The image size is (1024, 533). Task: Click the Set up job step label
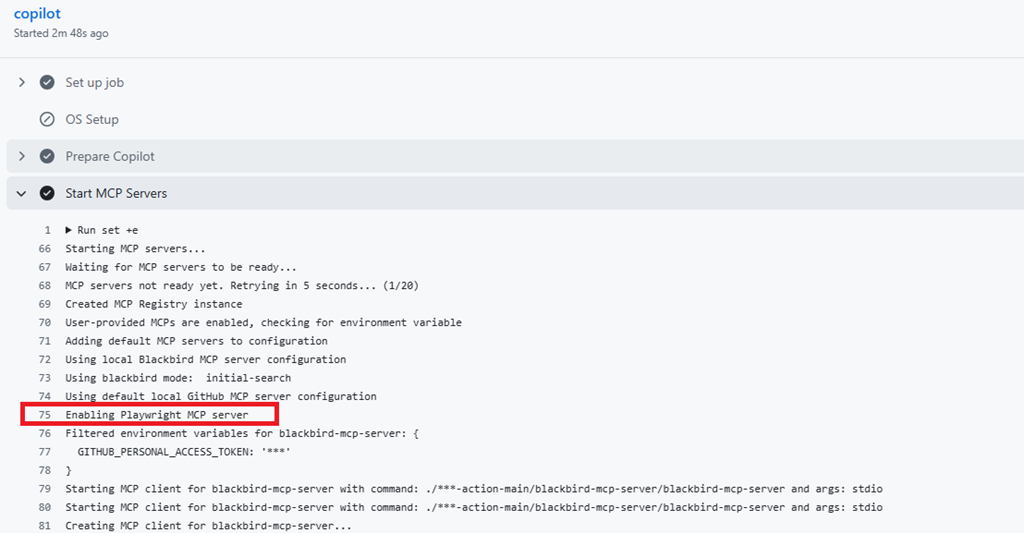coord(95,82)
